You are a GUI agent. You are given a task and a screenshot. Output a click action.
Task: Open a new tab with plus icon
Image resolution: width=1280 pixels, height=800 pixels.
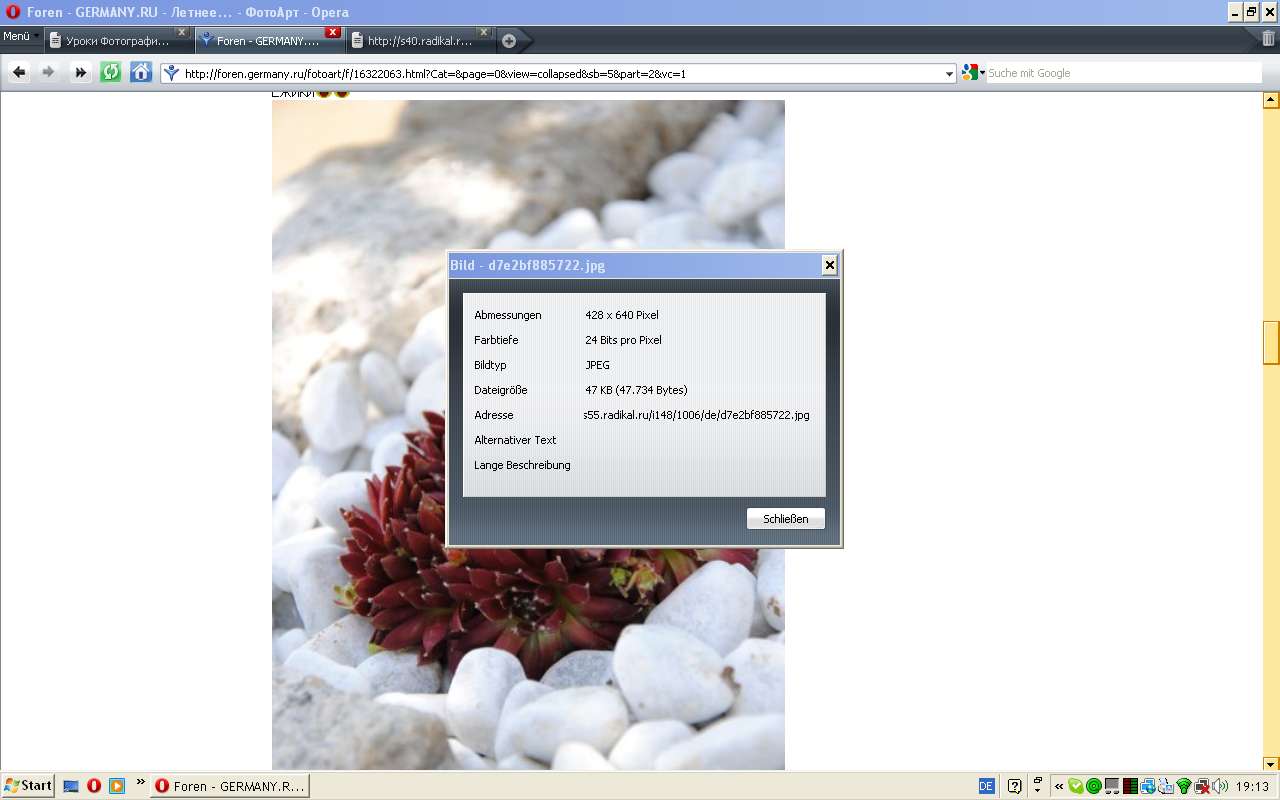[509, 41]
